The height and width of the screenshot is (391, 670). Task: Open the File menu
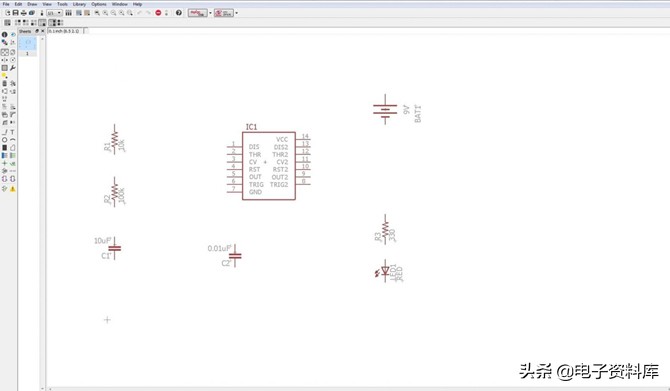[6, 4]
